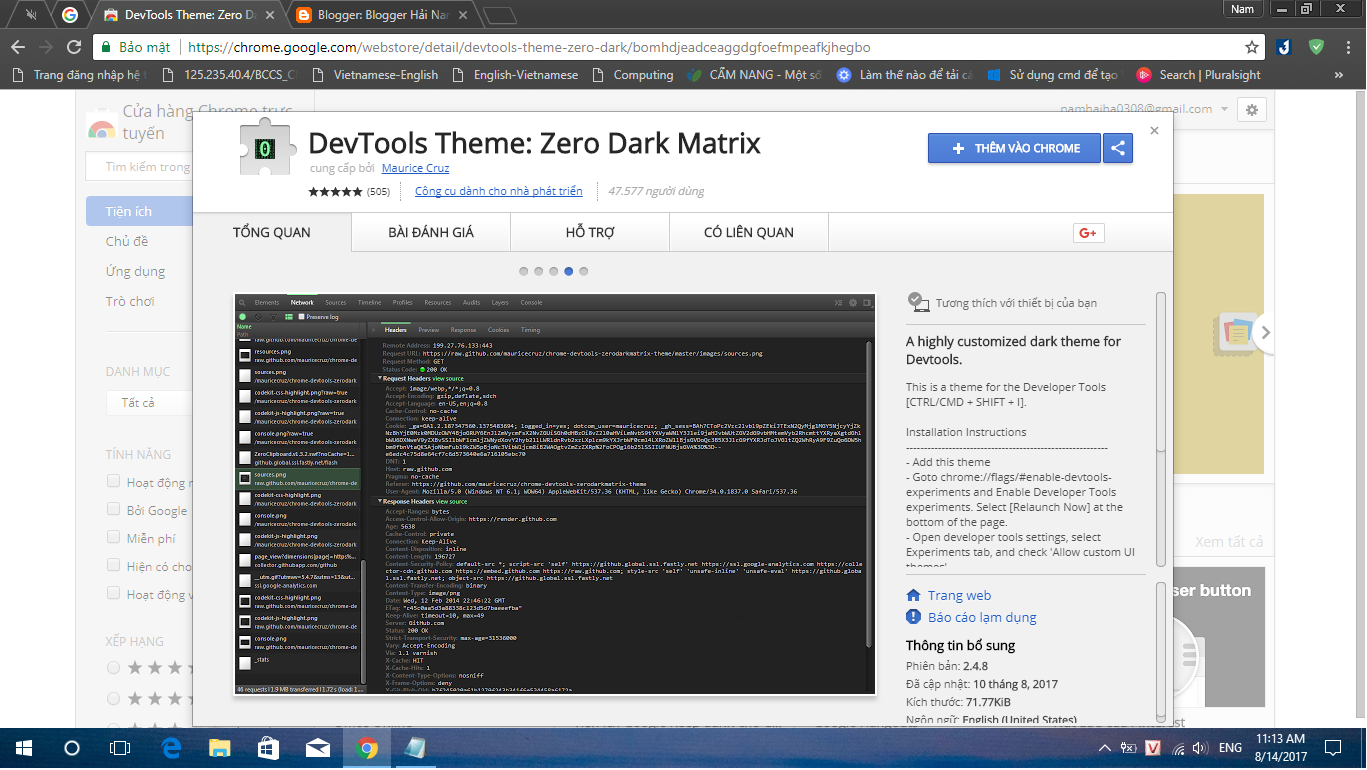1367x770 pixels.
Task: Open Cortana search circle on taskbar
Action: click(71, 748)
